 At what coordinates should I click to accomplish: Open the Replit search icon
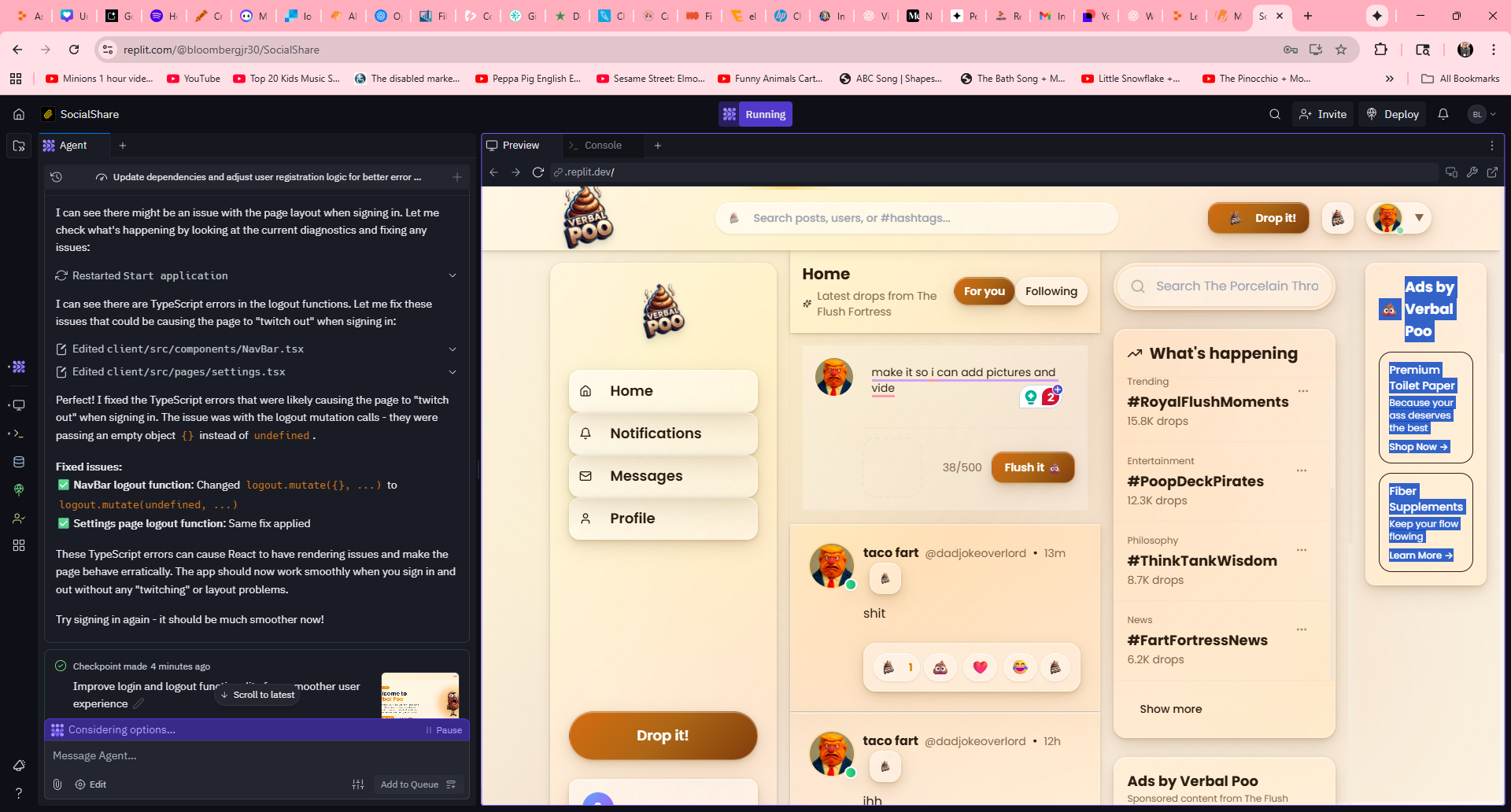[1274, 114]
